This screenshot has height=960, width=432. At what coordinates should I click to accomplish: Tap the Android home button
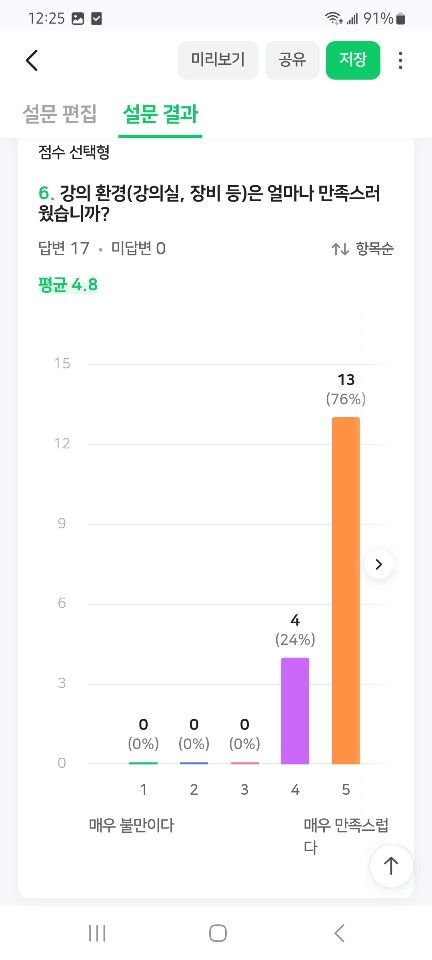tap(217, 933)
